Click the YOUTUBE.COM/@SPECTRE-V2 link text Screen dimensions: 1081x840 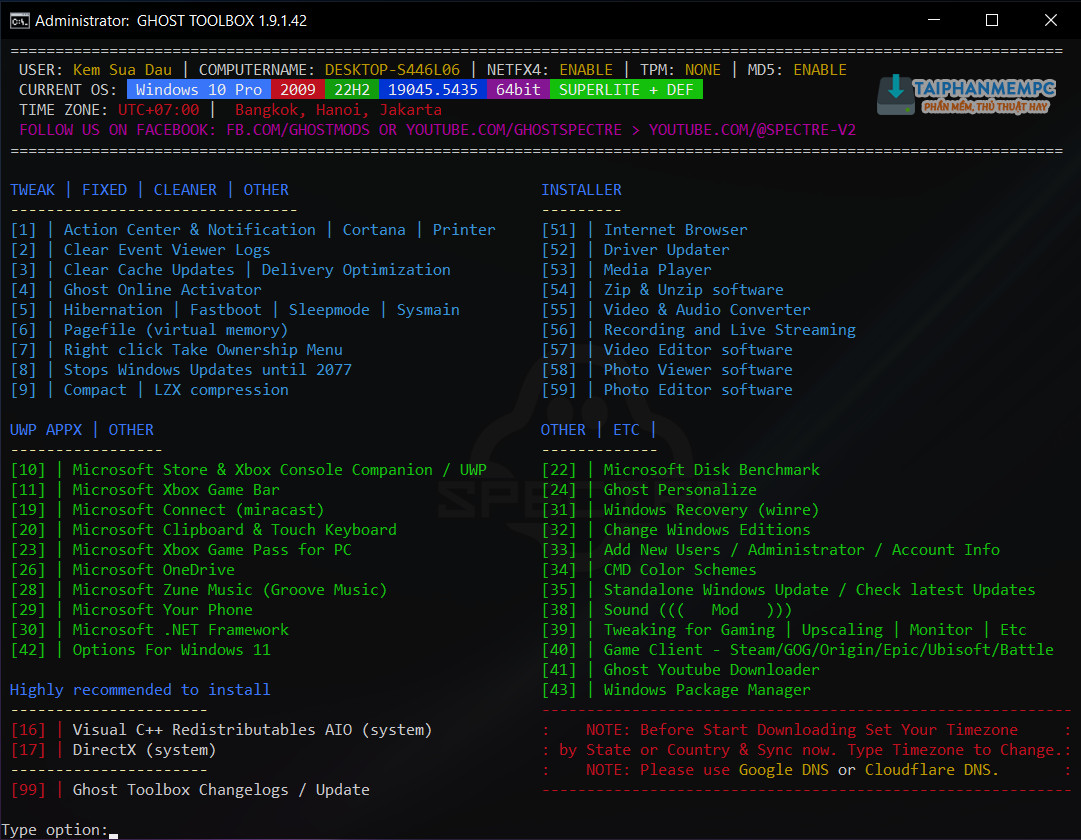tap(752, 130)
